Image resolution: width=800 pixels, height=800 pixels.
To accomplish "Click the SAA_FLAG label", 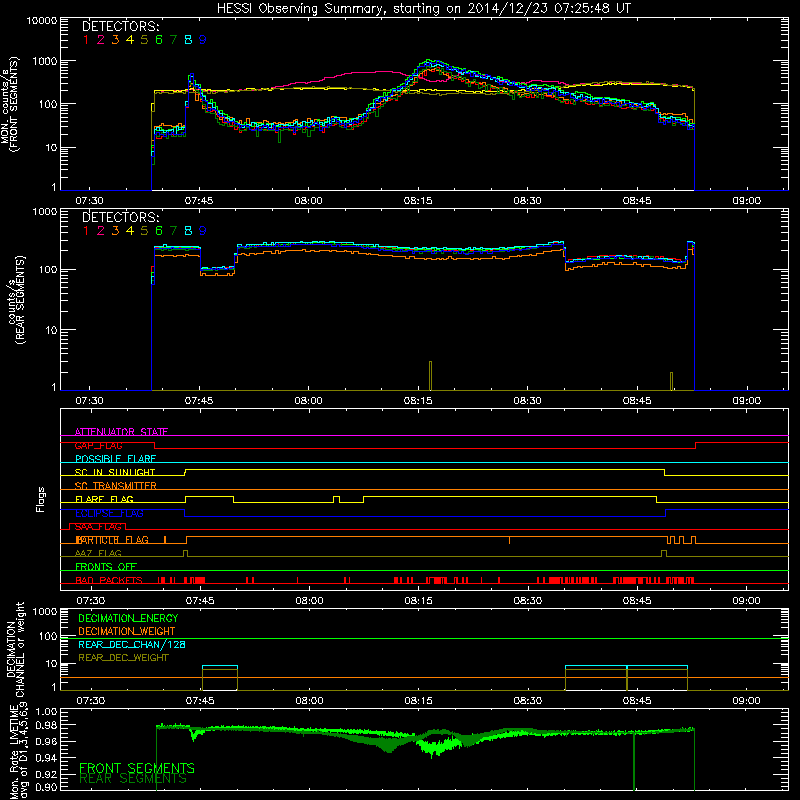I will [98, 527].
